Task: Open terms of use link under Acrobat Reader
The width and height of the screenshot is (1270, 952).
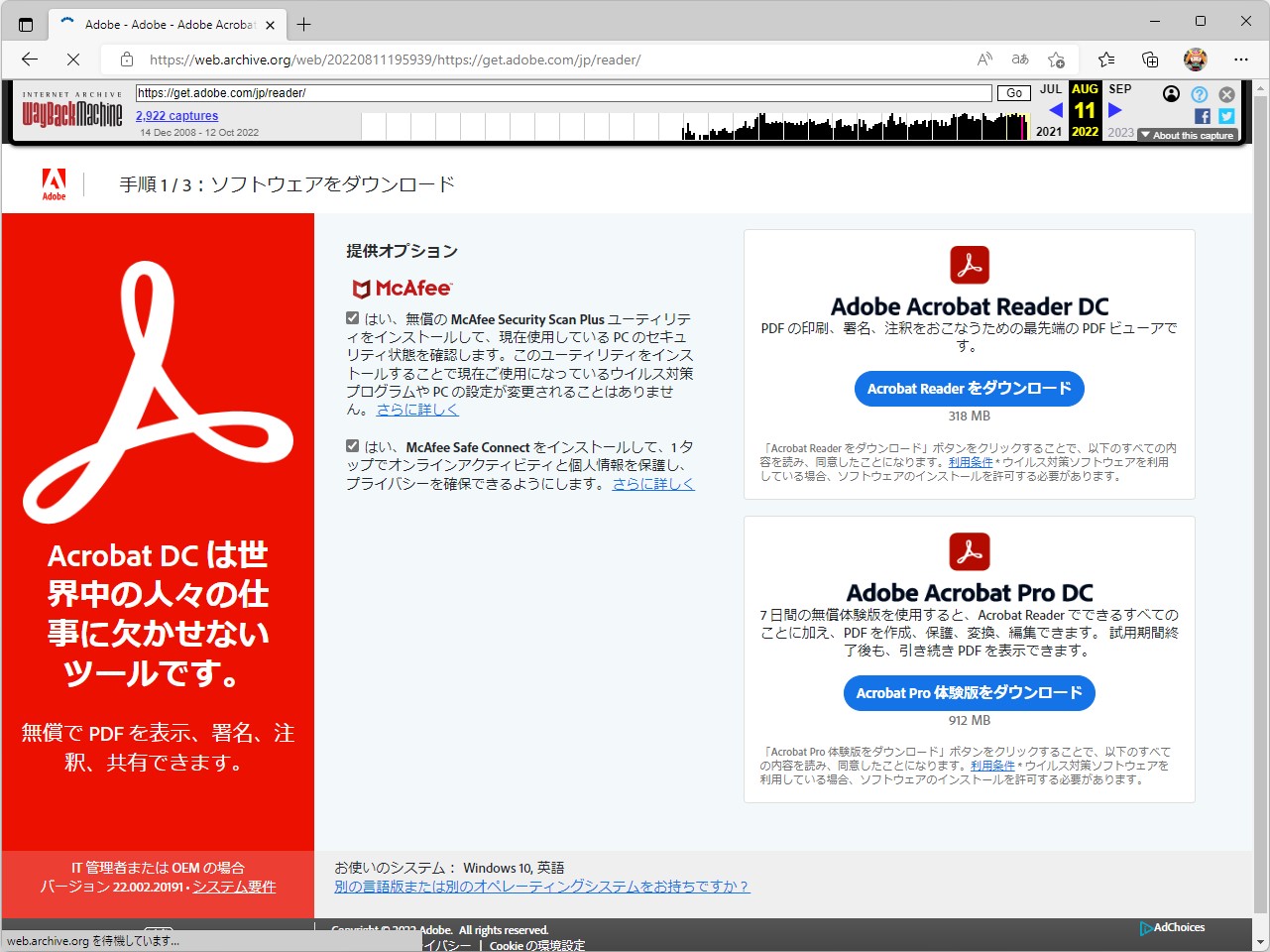Action: click(x=971, y=462)
